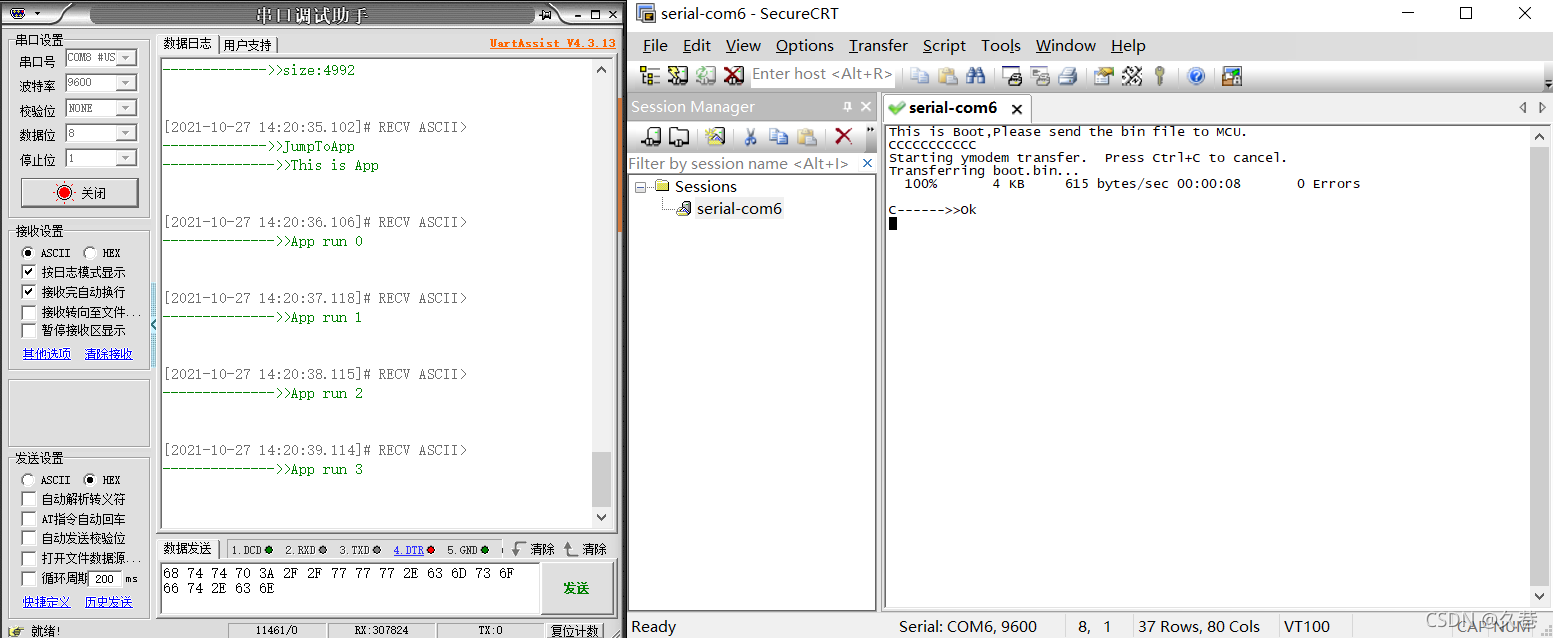Click the data log vertical scrollbar thumb
Screen dimensions: 1553x638
pyautogui.click(x=601, y=479)
